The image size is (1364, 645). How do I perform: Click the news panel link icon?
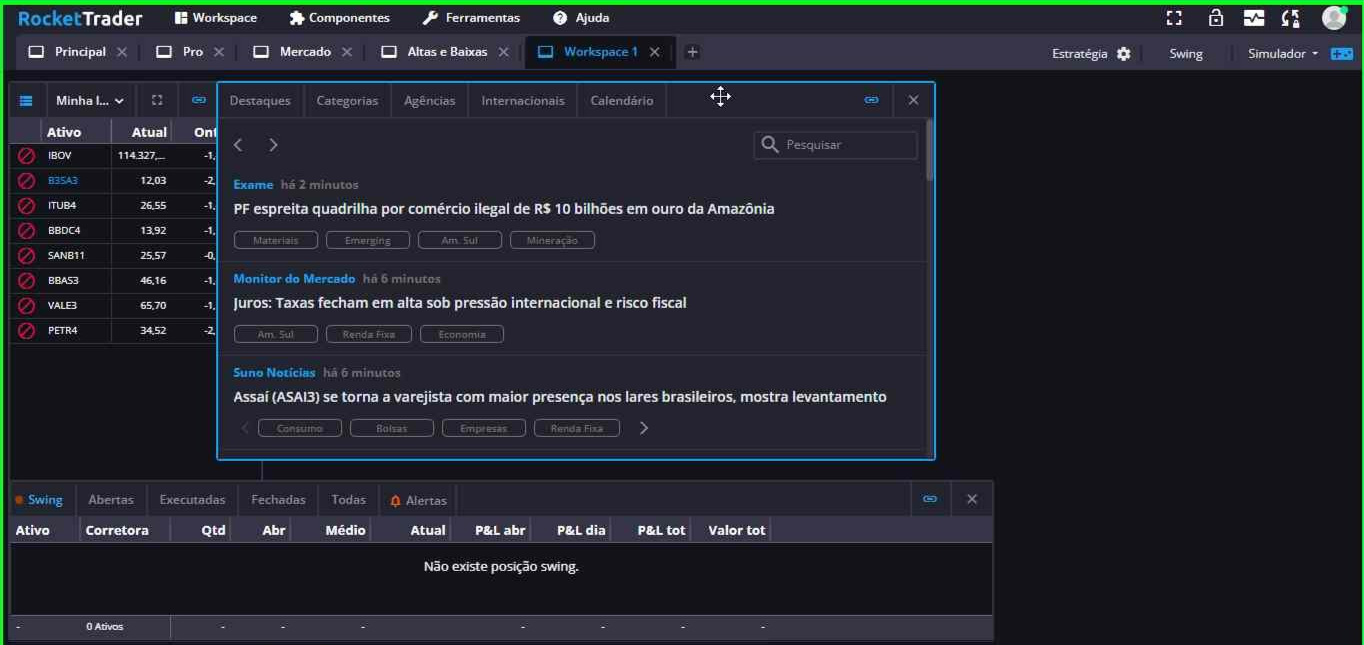click(872, 101)
